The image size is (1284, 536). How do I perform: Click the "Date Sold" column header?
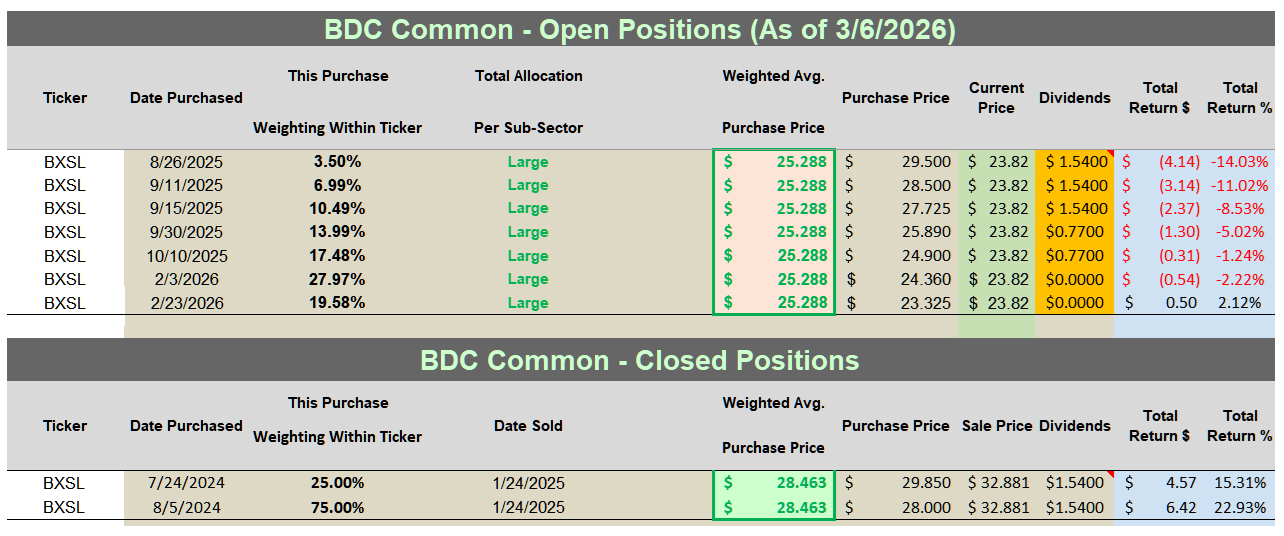click(528, 426)
